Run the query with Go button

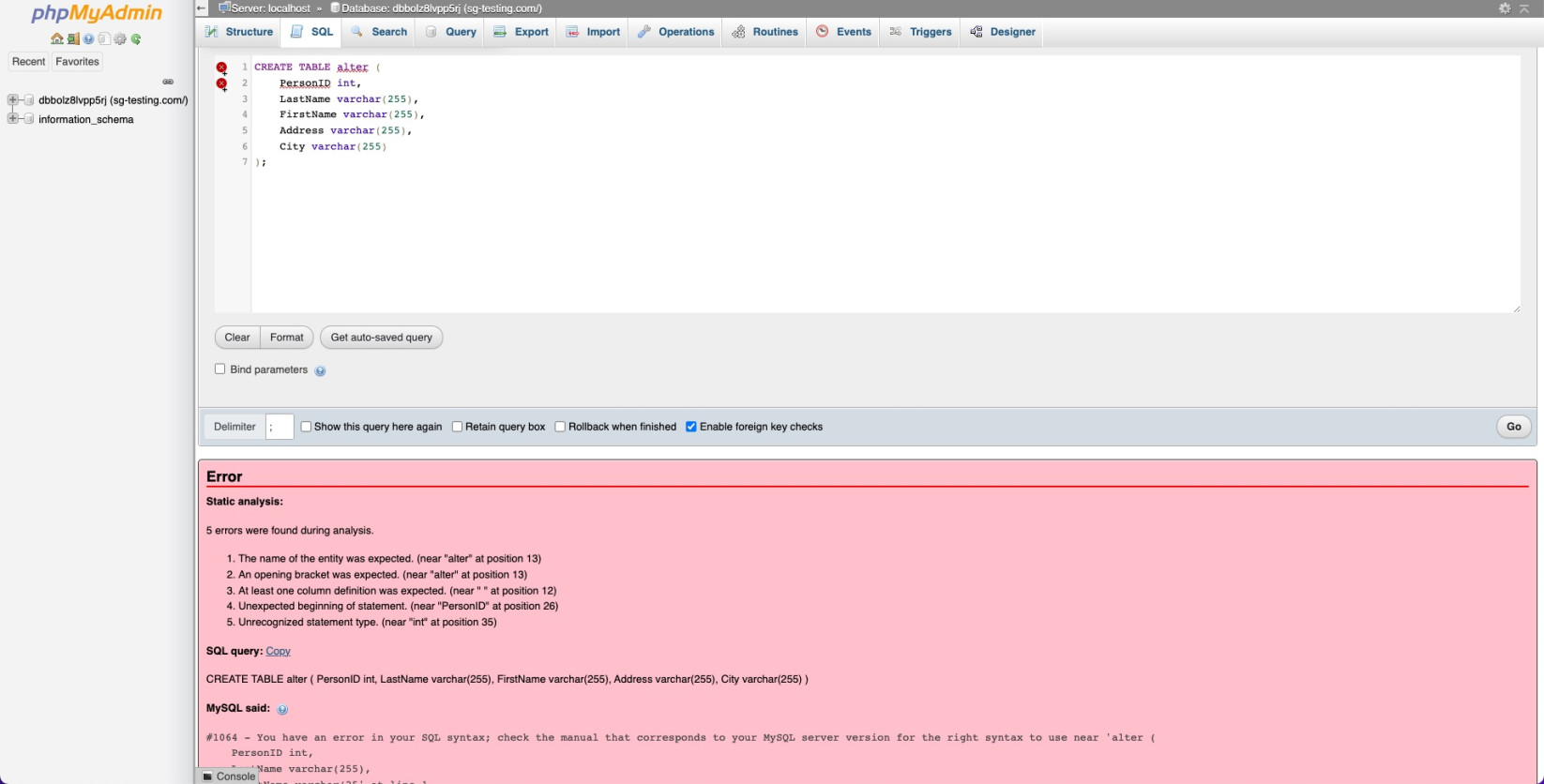tap(1514, 427)
